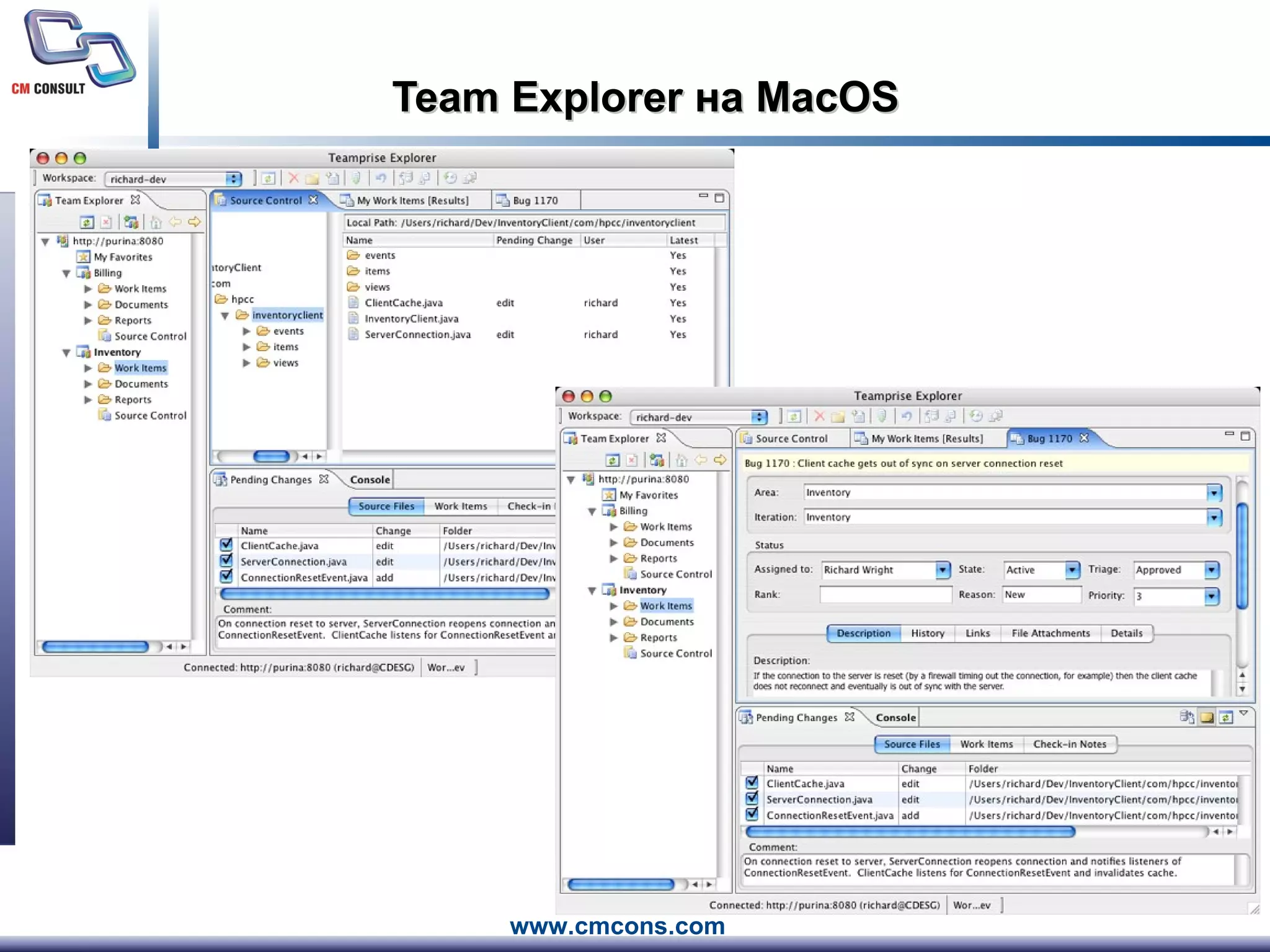This screenshot has width=1270, height=952.
Task: Open the Area dropdown showing Inventory
Action: point(1214,493)
